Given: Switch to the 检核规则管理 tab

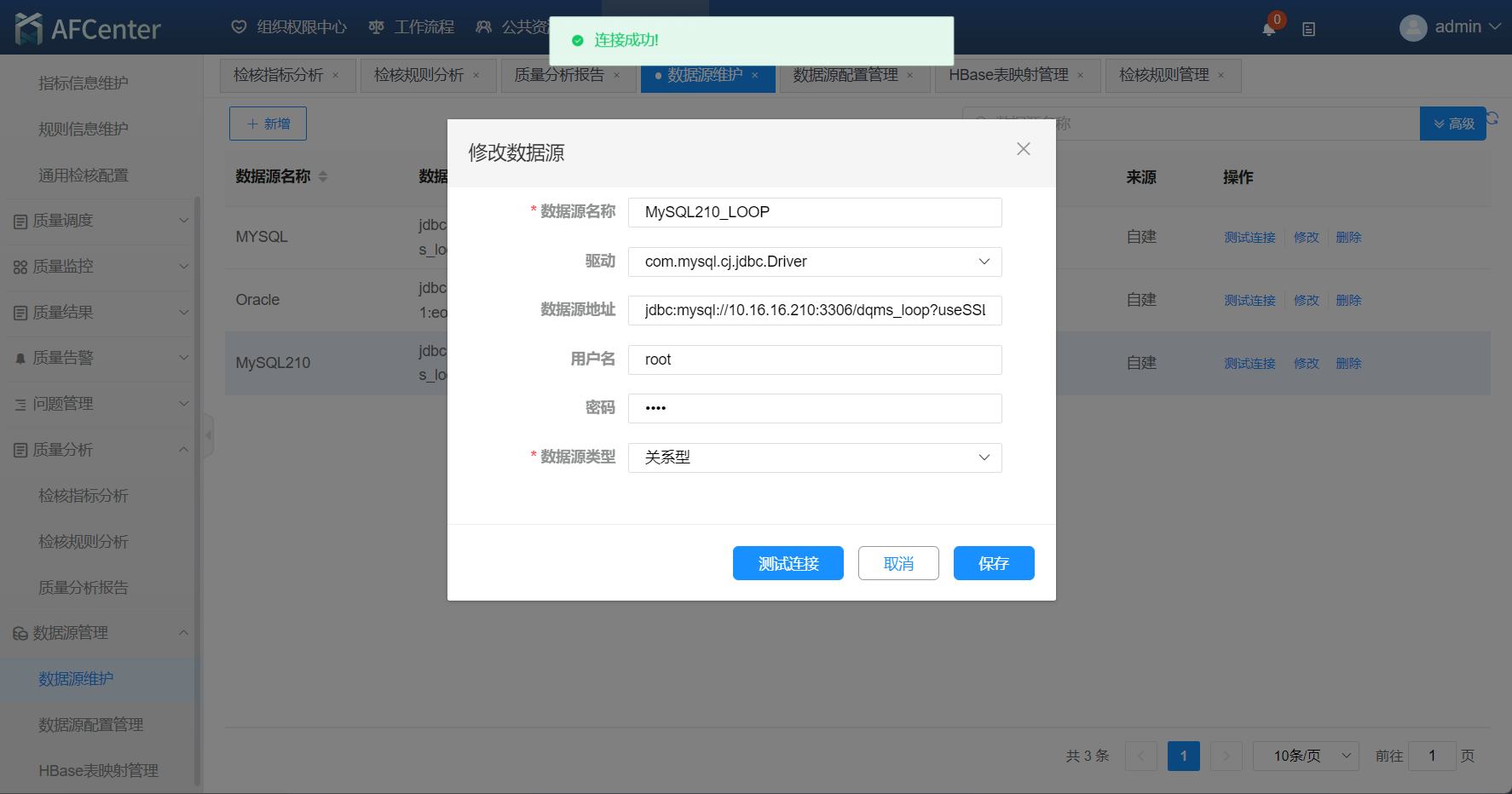Looking at the screenshot, I should pyautogui.click(x=1163, y=75).
